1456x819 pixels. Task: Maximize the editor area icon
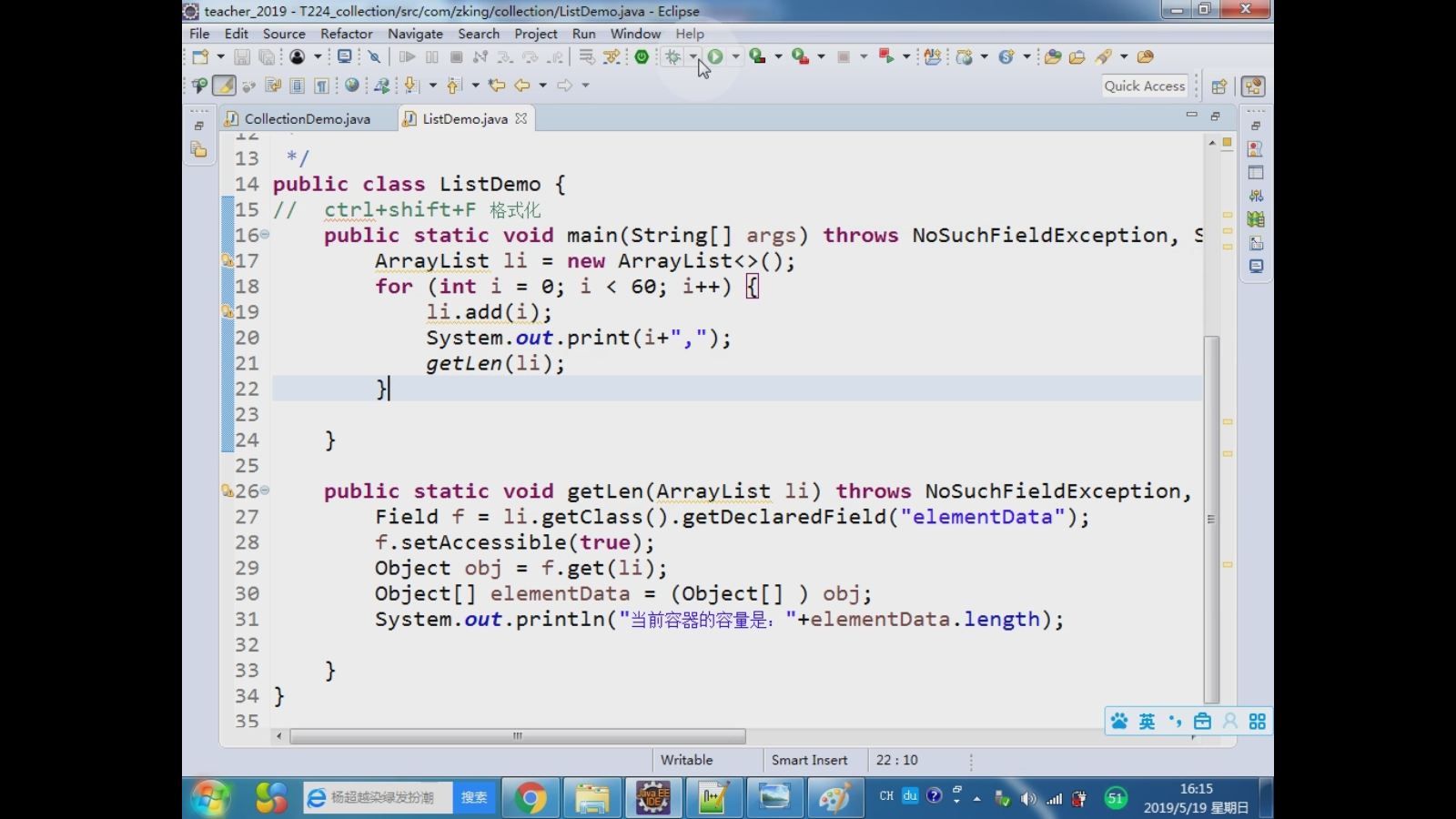click(x=1215, y=116)
